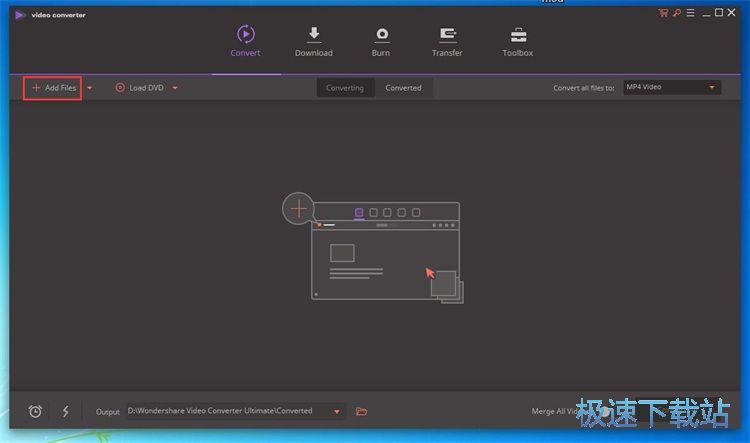Switch to the Download section

[x=314, y=42]
